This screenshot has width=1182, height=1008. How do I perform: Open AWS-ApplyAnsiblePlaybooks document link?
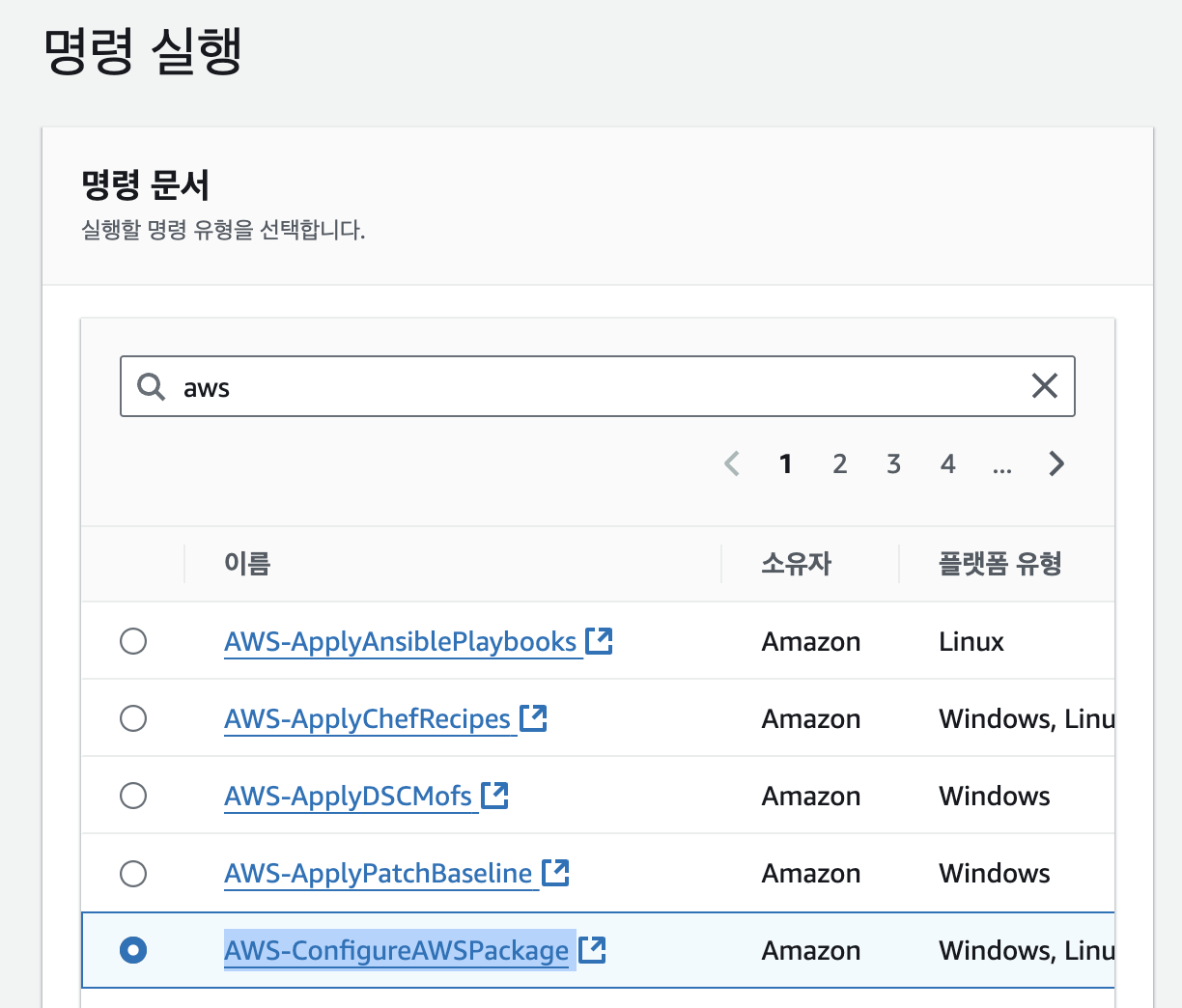pyautogui.click(x=401, y=642)
